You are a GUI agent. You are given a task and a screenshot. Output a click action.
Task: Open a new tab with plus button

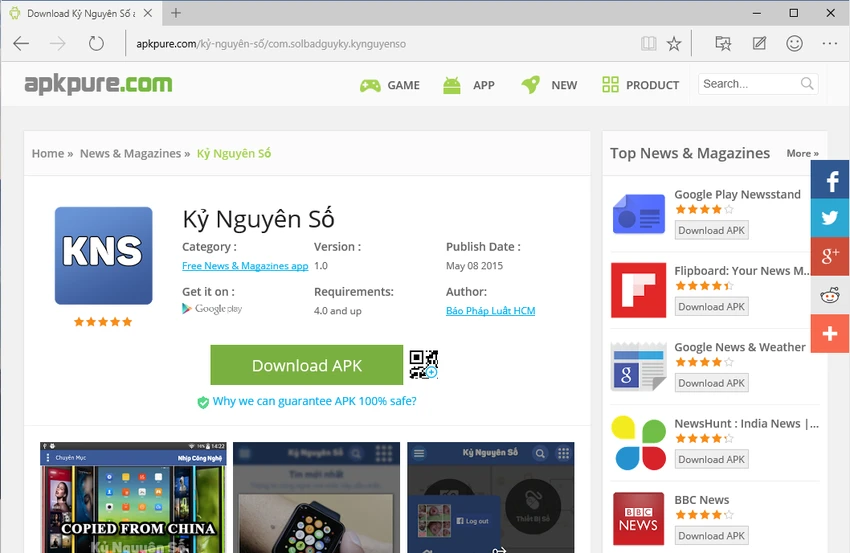[x=176, y=13]
